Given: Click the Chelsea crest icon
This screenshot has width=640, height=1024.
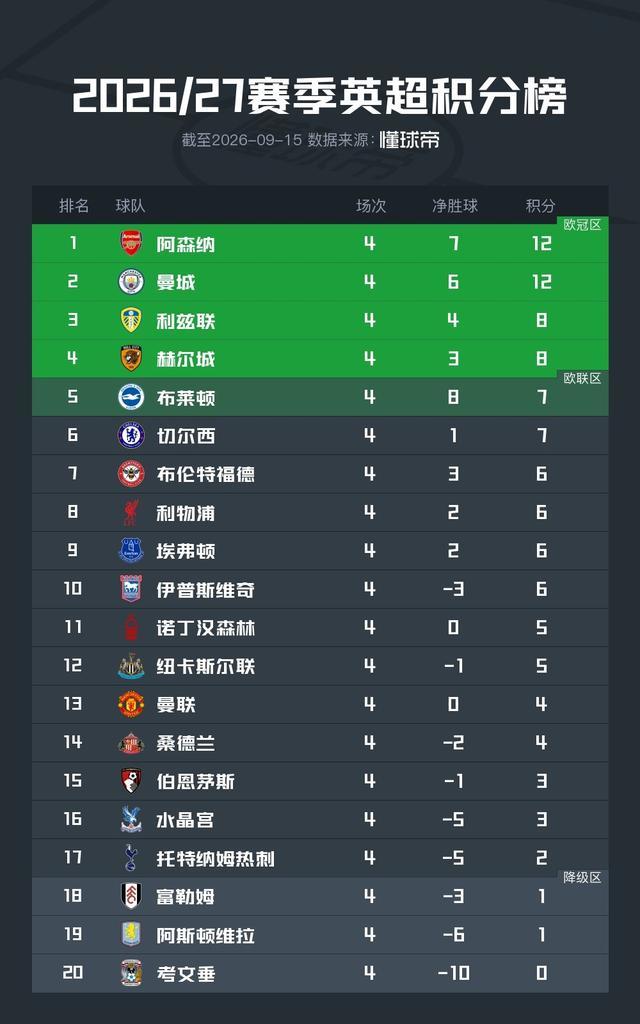Looking at the screenshot, I should [131, 436].
